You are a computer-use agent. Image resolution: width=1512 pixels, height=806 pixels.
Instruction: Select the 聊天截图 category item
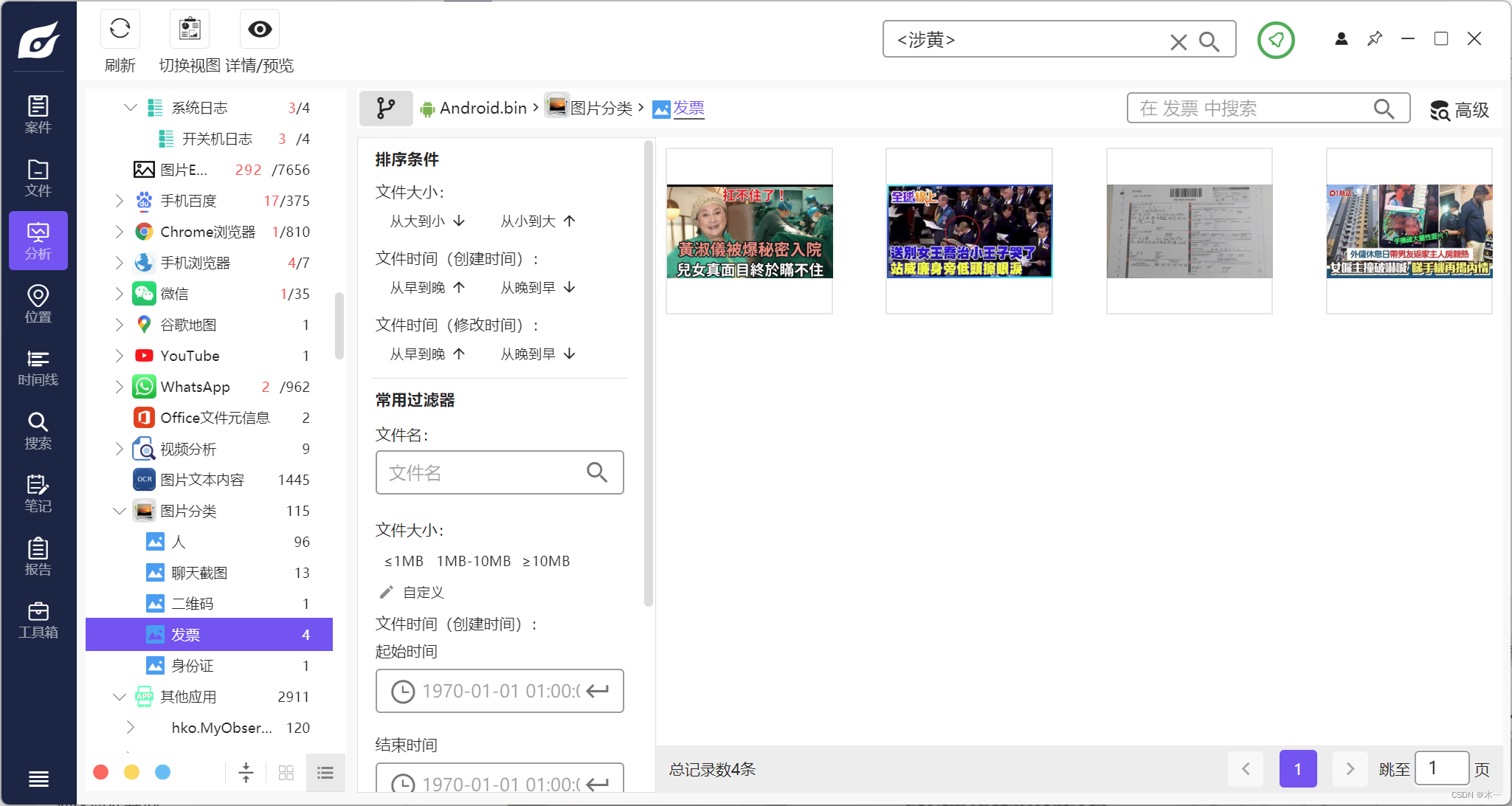coord(199,573)
